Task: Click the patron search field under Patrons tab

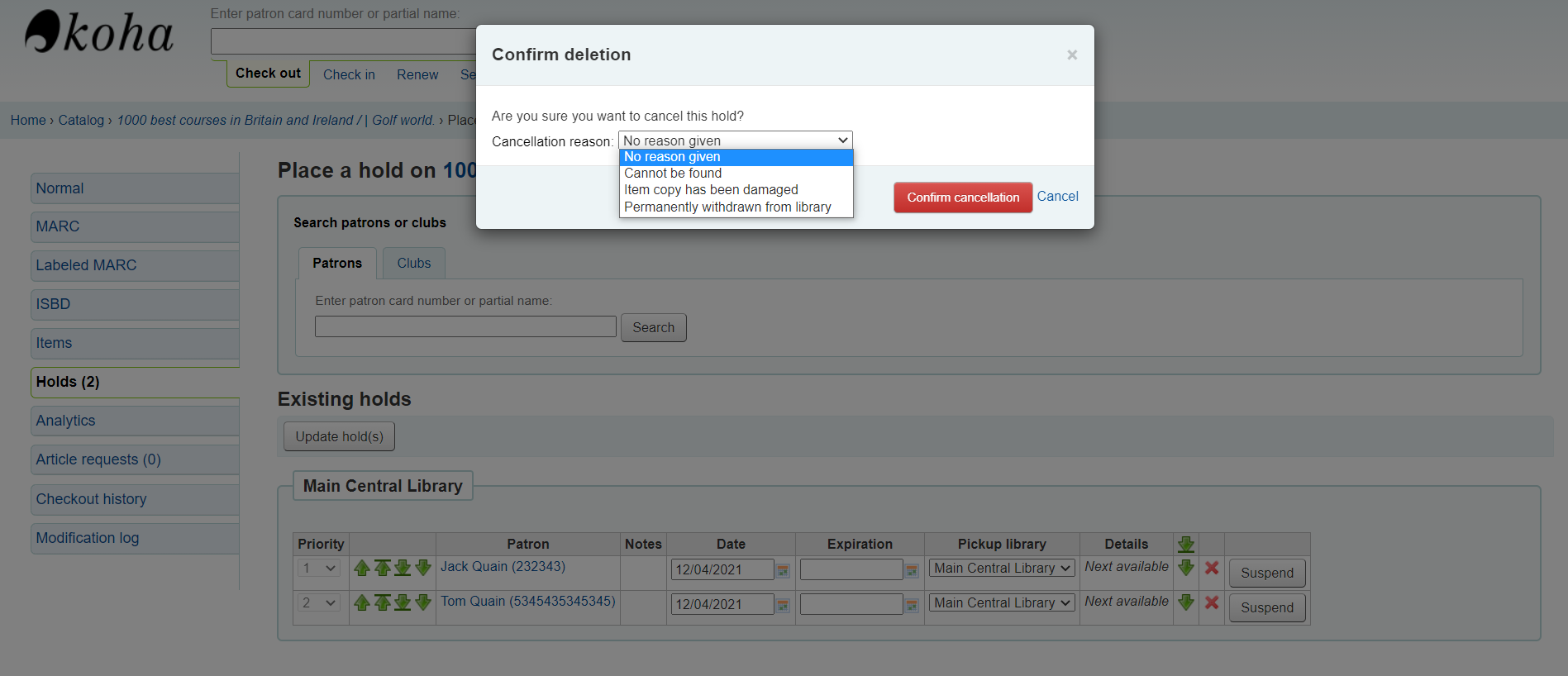Action: pos(465,326)
